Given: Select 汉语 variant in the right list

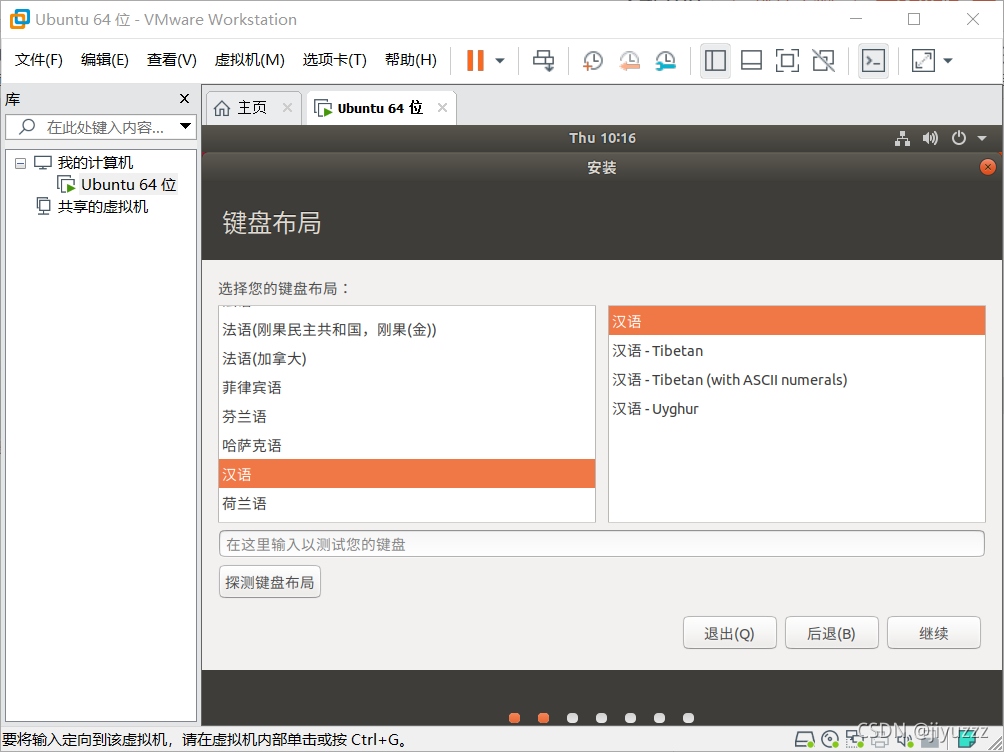Looking at the screenshot, I should click(797, 321).
